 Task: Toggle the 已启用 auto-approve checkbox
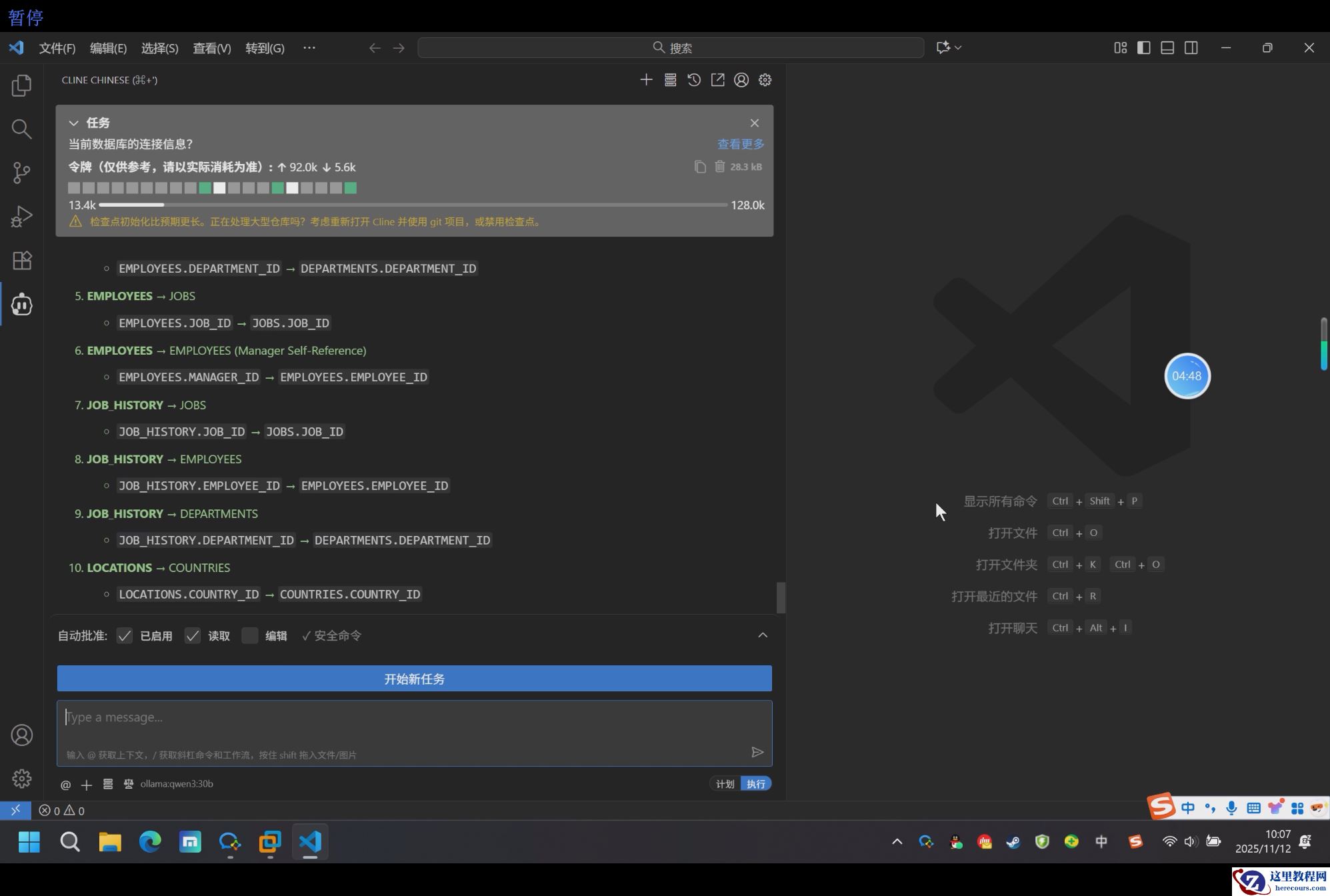click(125, 636)
